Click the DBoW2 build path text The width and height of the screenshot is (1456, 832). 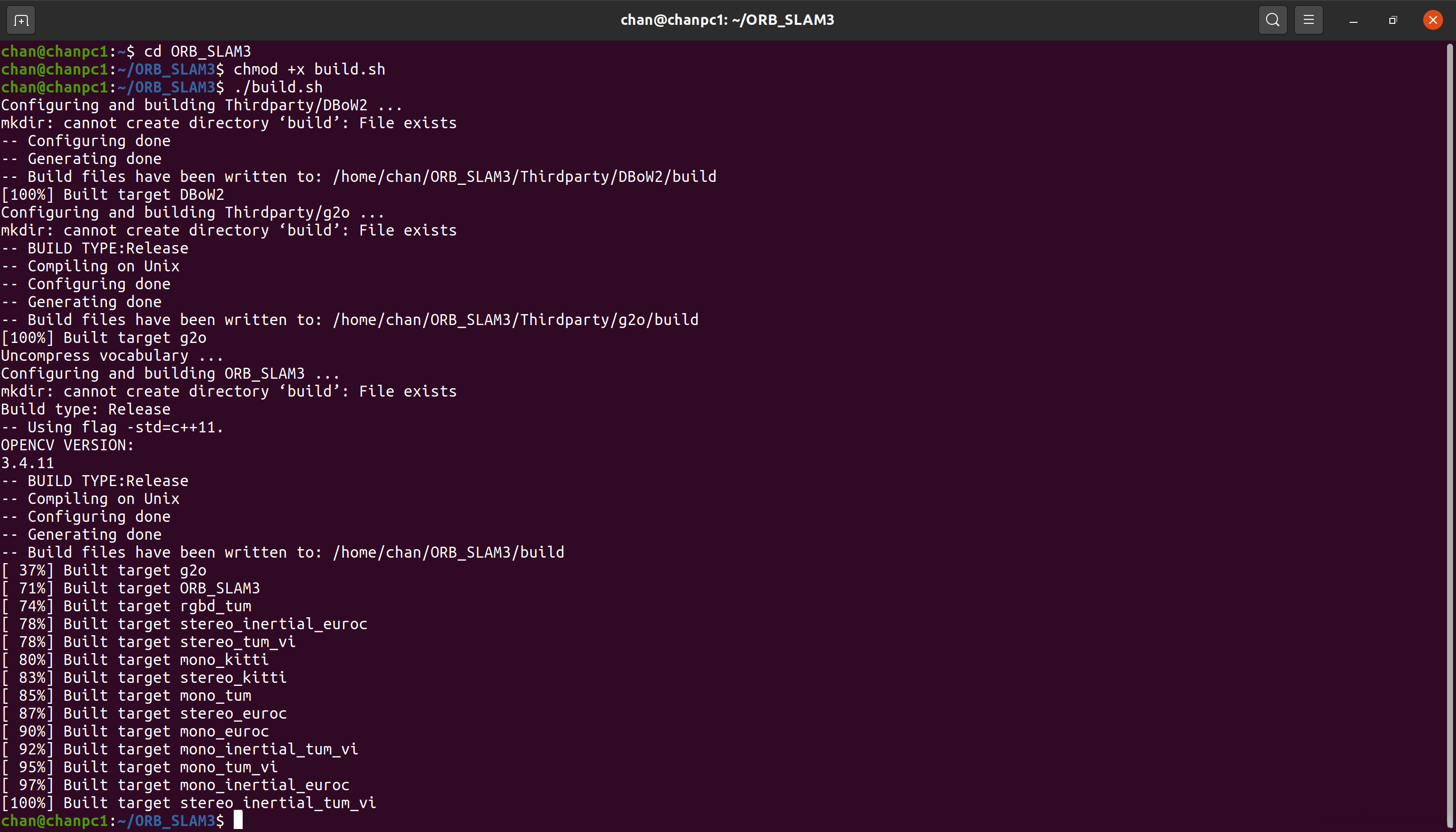point(524,176)
